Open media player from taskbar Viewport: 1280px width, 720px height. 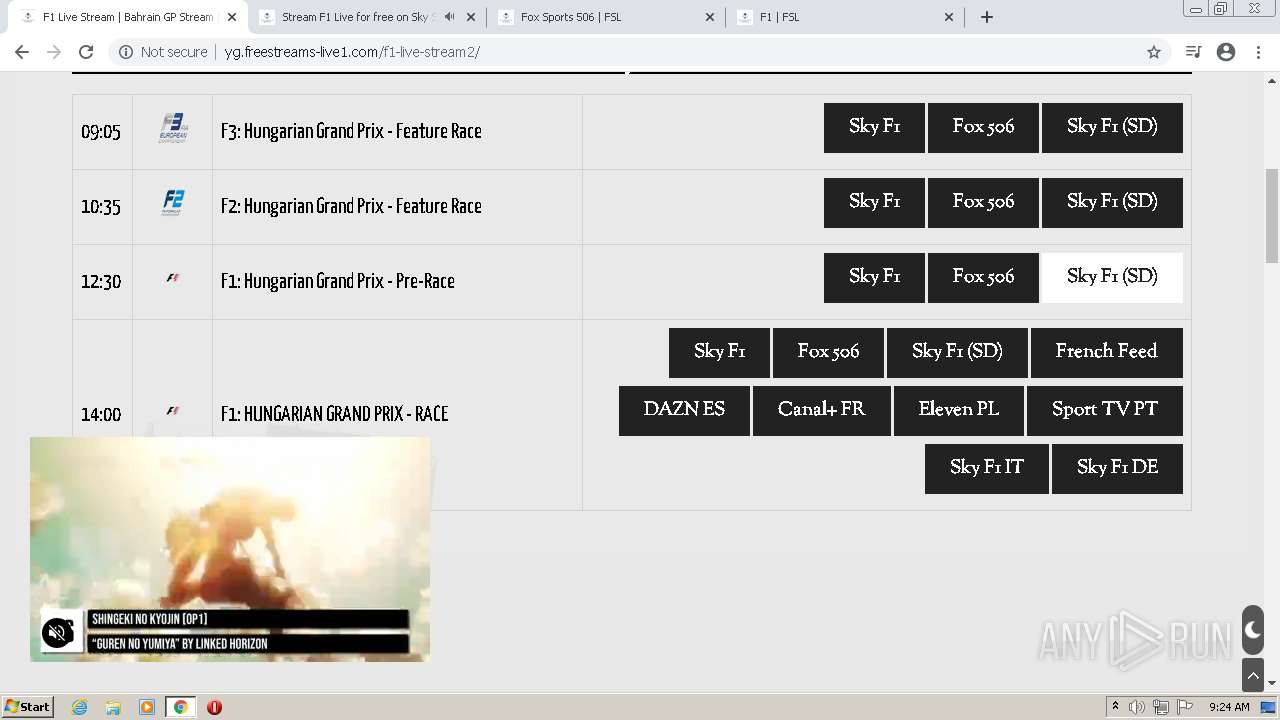[147, 707]
